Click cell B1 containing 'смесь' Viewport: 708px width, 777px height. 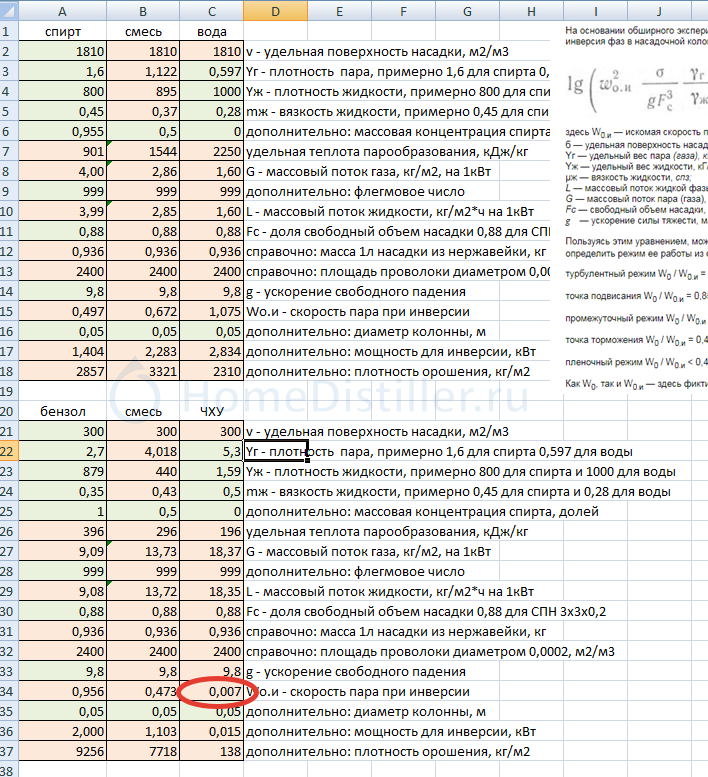point(143,31)
